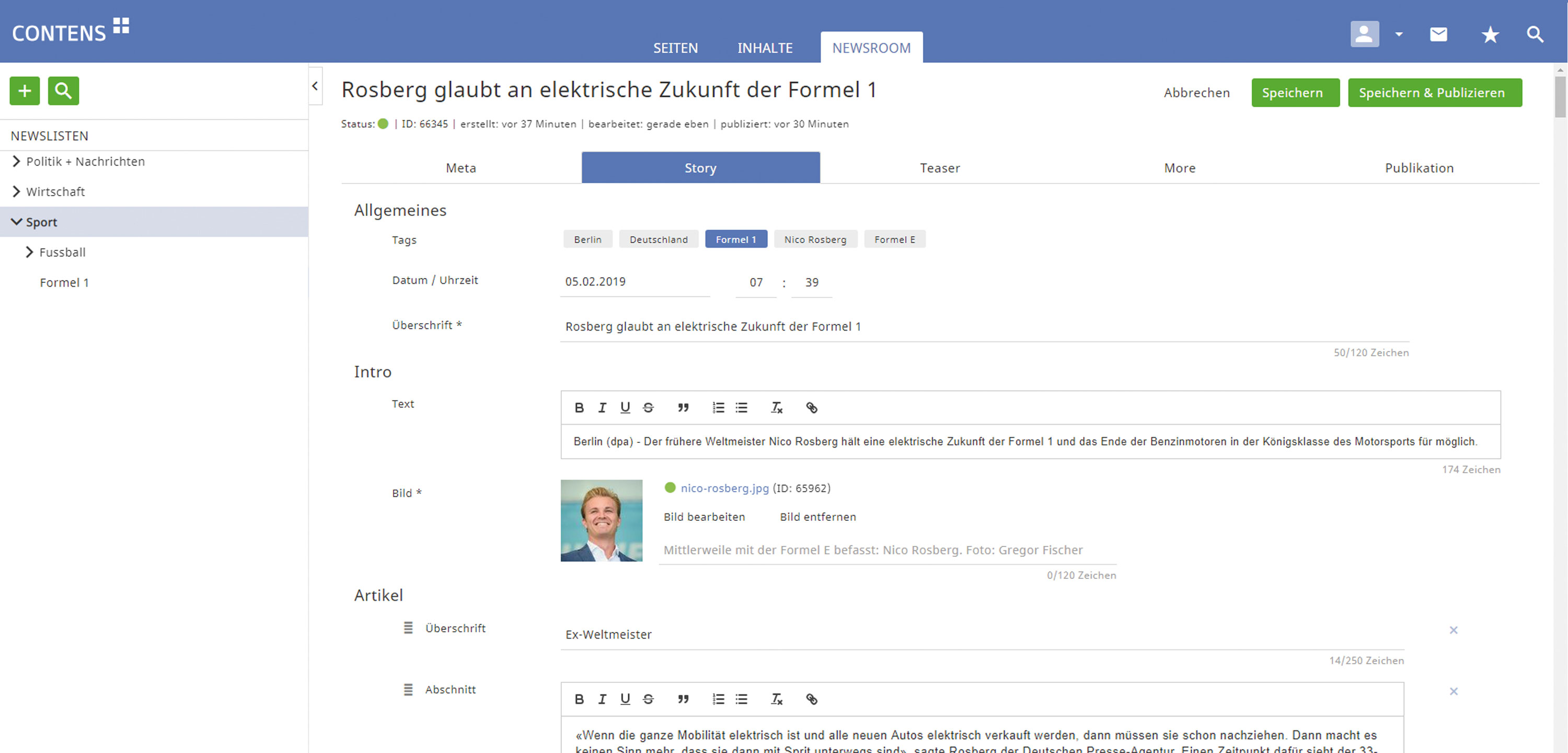Click the green plus add button
The height and width of the screenshot is (753, 1568).
(x=25, y=91)
